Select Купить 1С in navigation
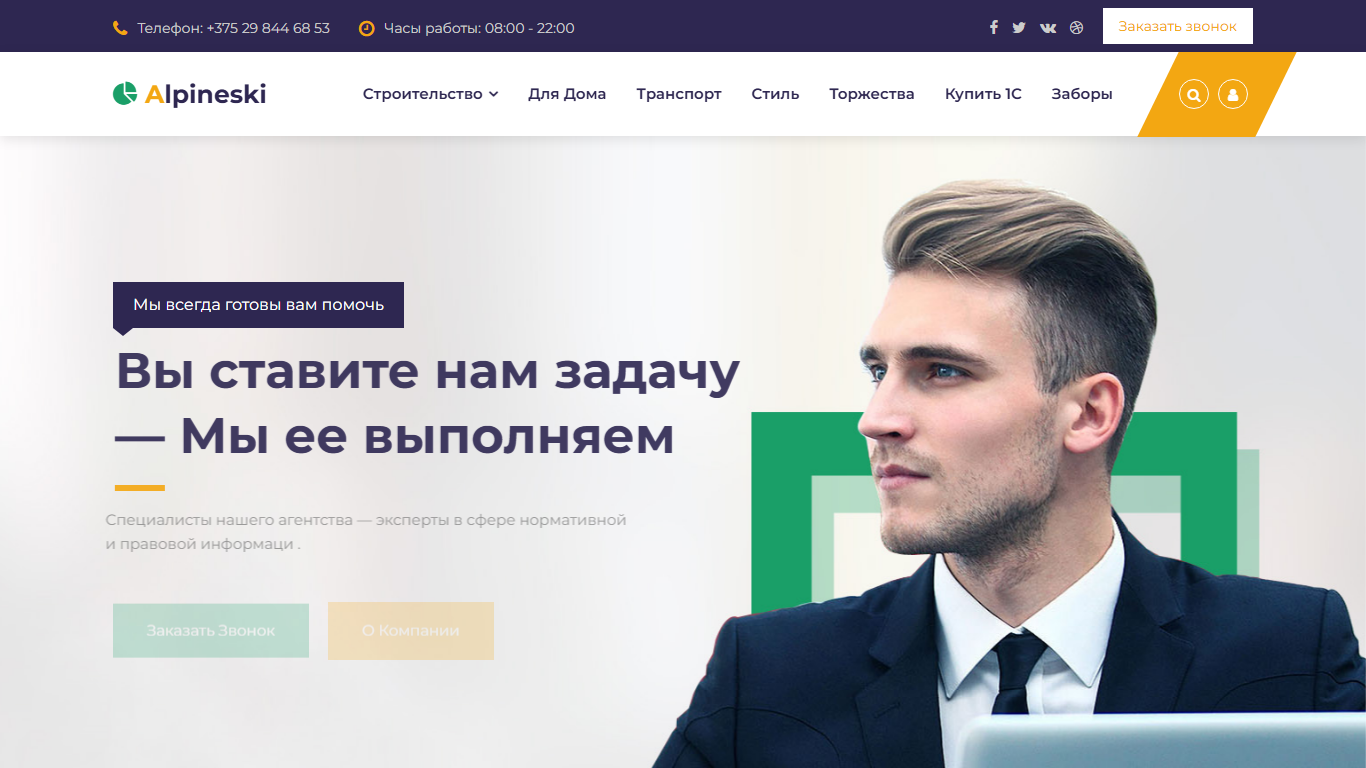Screen dimensions: 1366x768 tap(983, 94)
